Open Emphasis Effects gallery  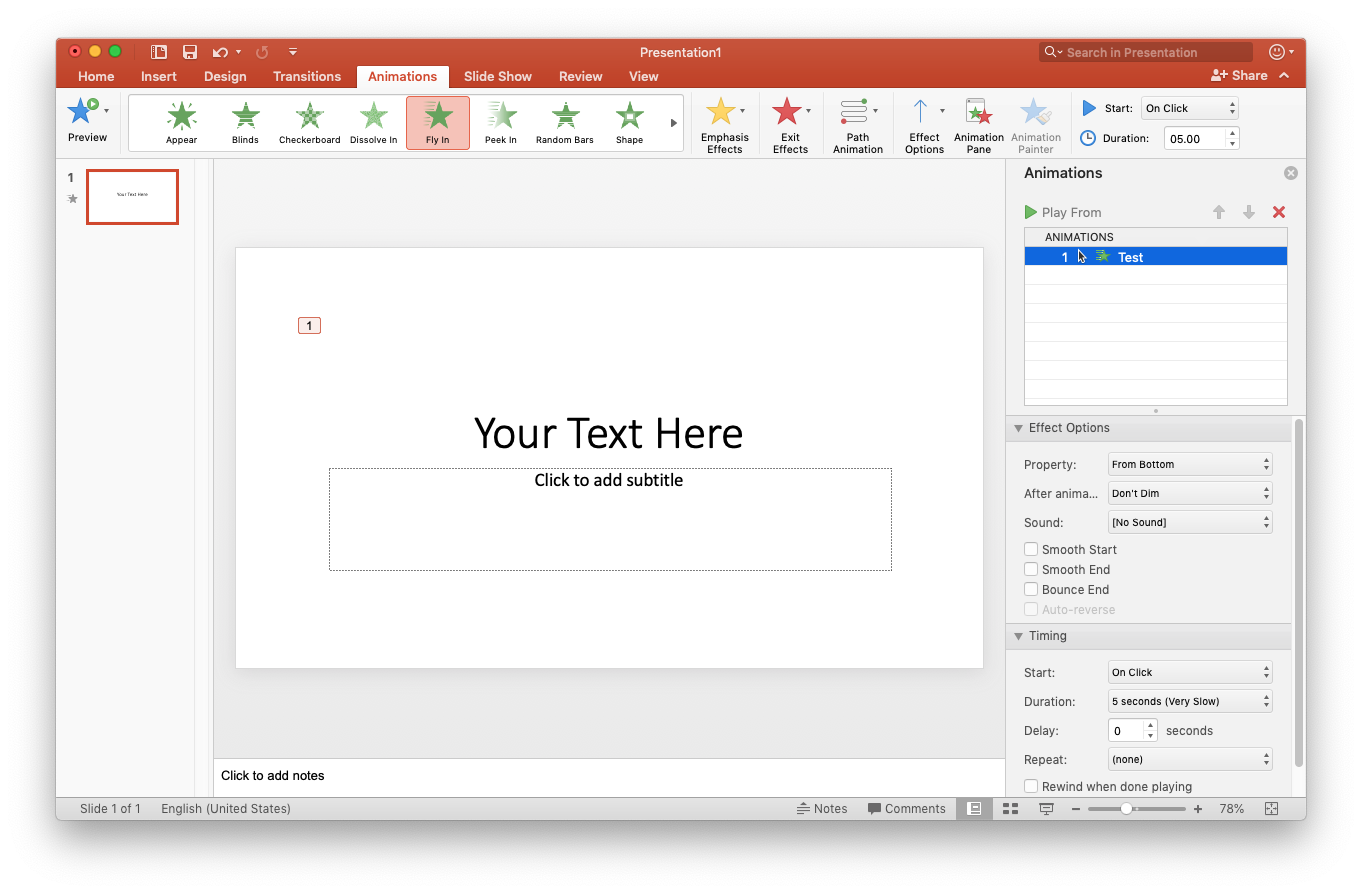coord(724,125)
